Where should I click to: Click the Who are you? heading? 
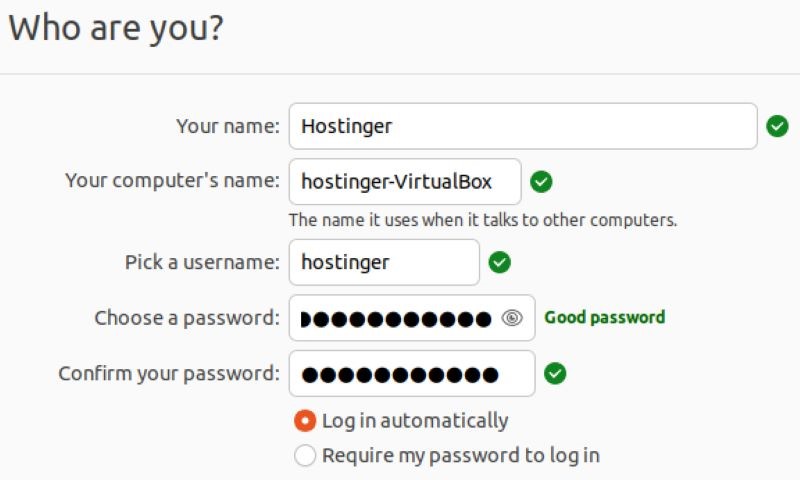(x=116, y=28)
